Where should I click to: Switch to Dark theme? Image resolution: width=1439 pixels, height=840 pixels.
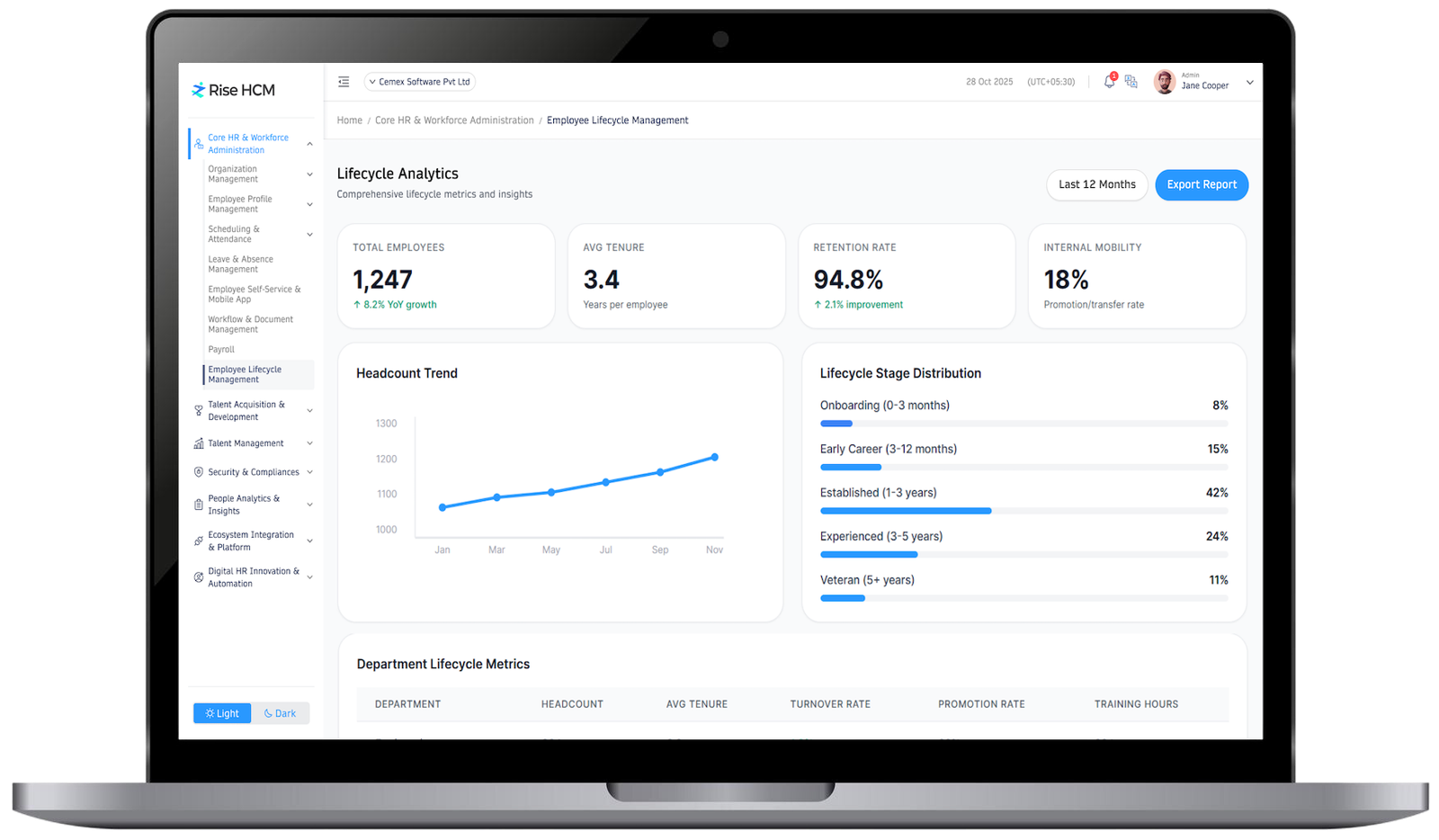[280, 713]
